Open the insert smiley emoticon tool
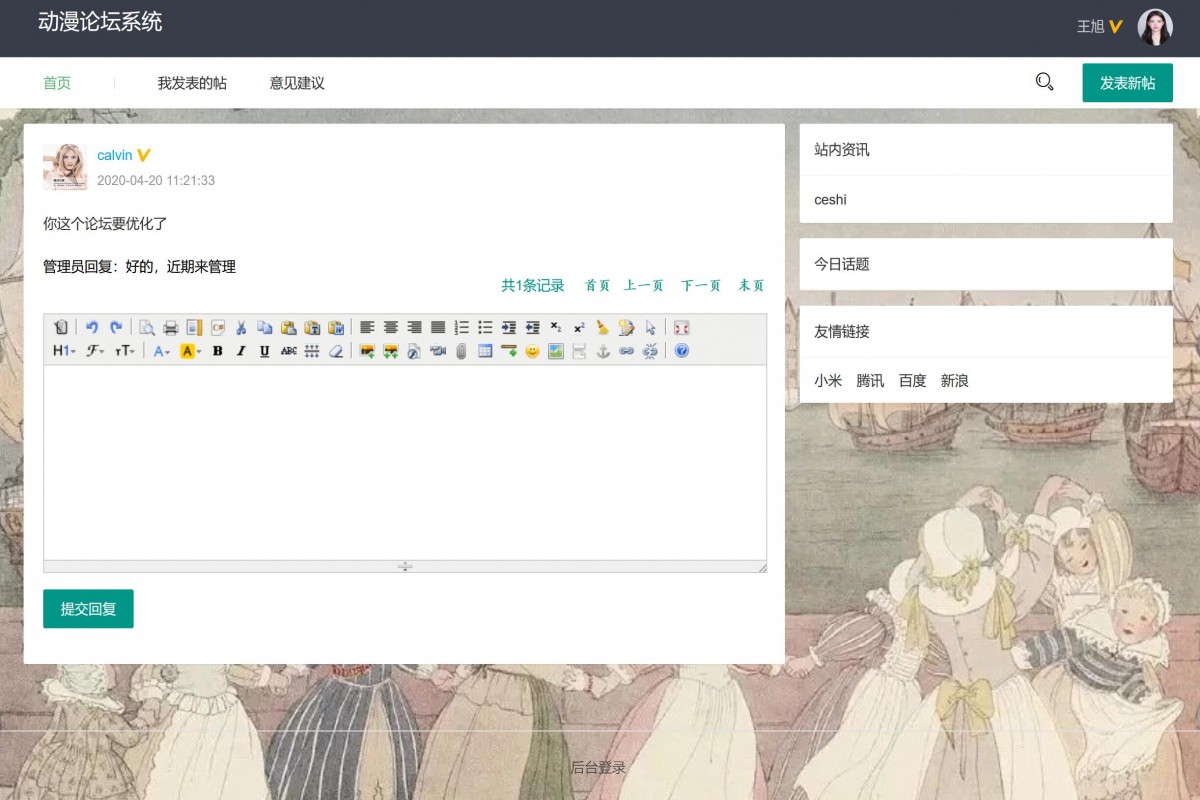Image resolution: width=1200 pixels, height=800 pixels. (x=531, y=351)
